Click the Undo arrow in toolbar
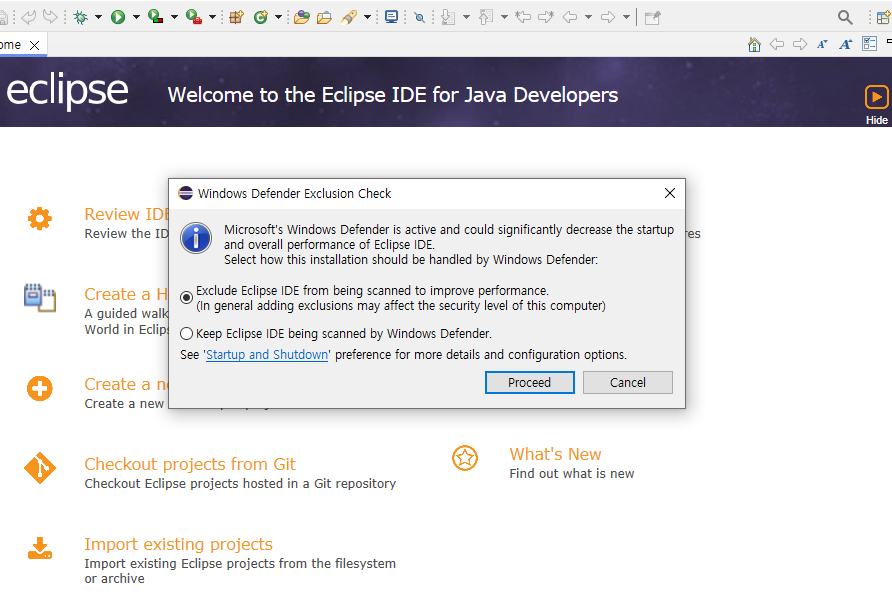The height and width of the screenshot is (613, 892). 28,17
